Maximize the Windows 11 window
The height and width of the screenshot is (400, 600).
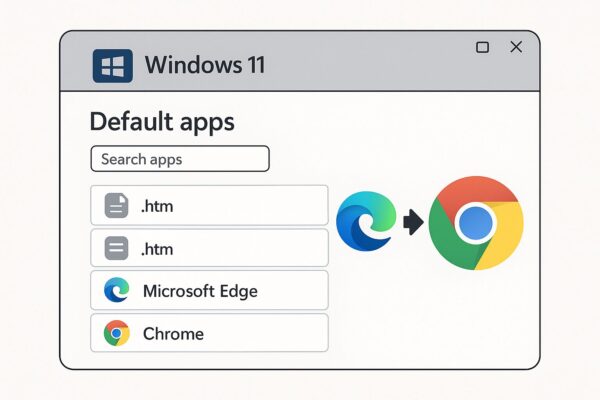(482, 47)
